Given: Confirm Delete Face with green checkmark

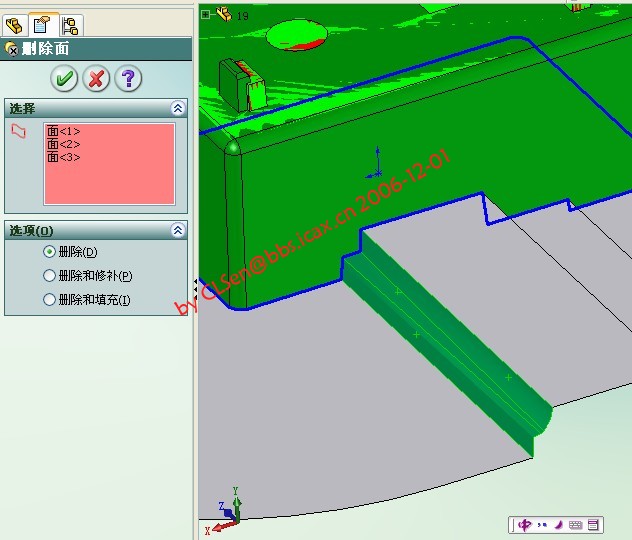Looking at the screenshot, I should [x=64, y=78].
